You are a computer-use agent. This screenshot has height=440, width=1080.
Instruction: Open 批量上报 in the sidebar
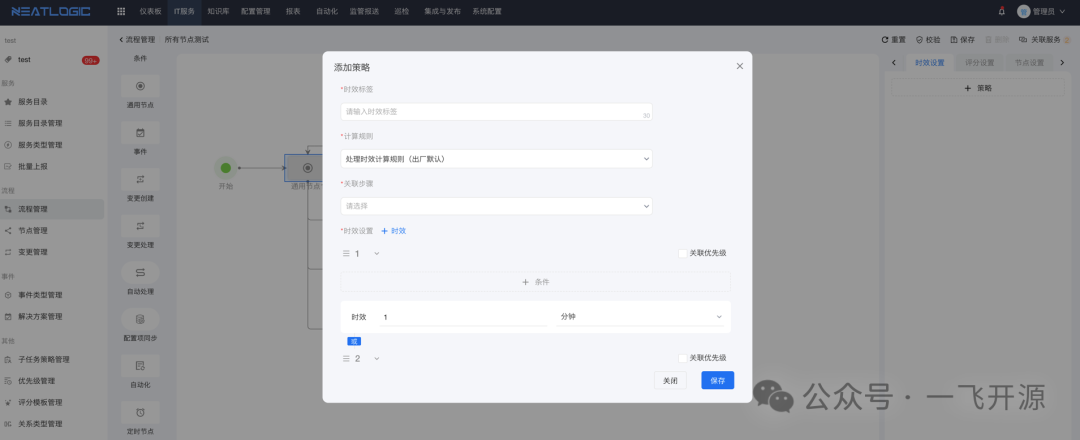click(32, 166)
